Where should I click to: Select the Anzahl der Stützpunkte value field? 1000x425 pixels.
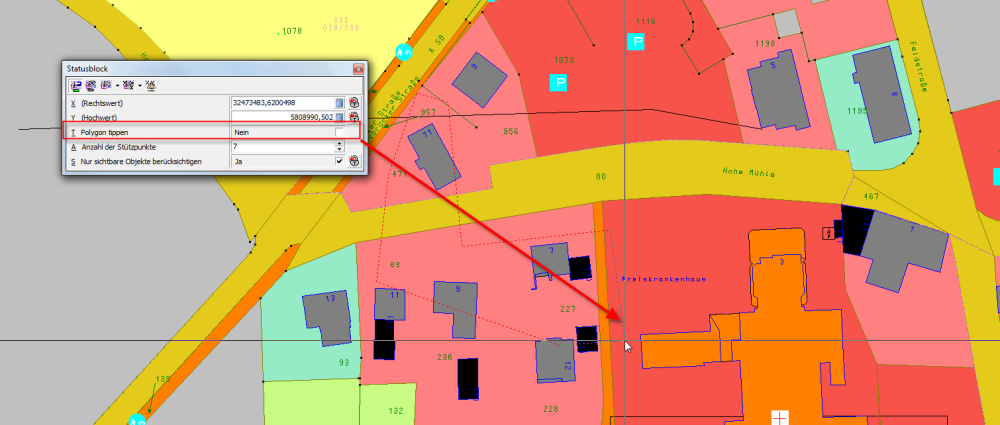click(280, 146)
